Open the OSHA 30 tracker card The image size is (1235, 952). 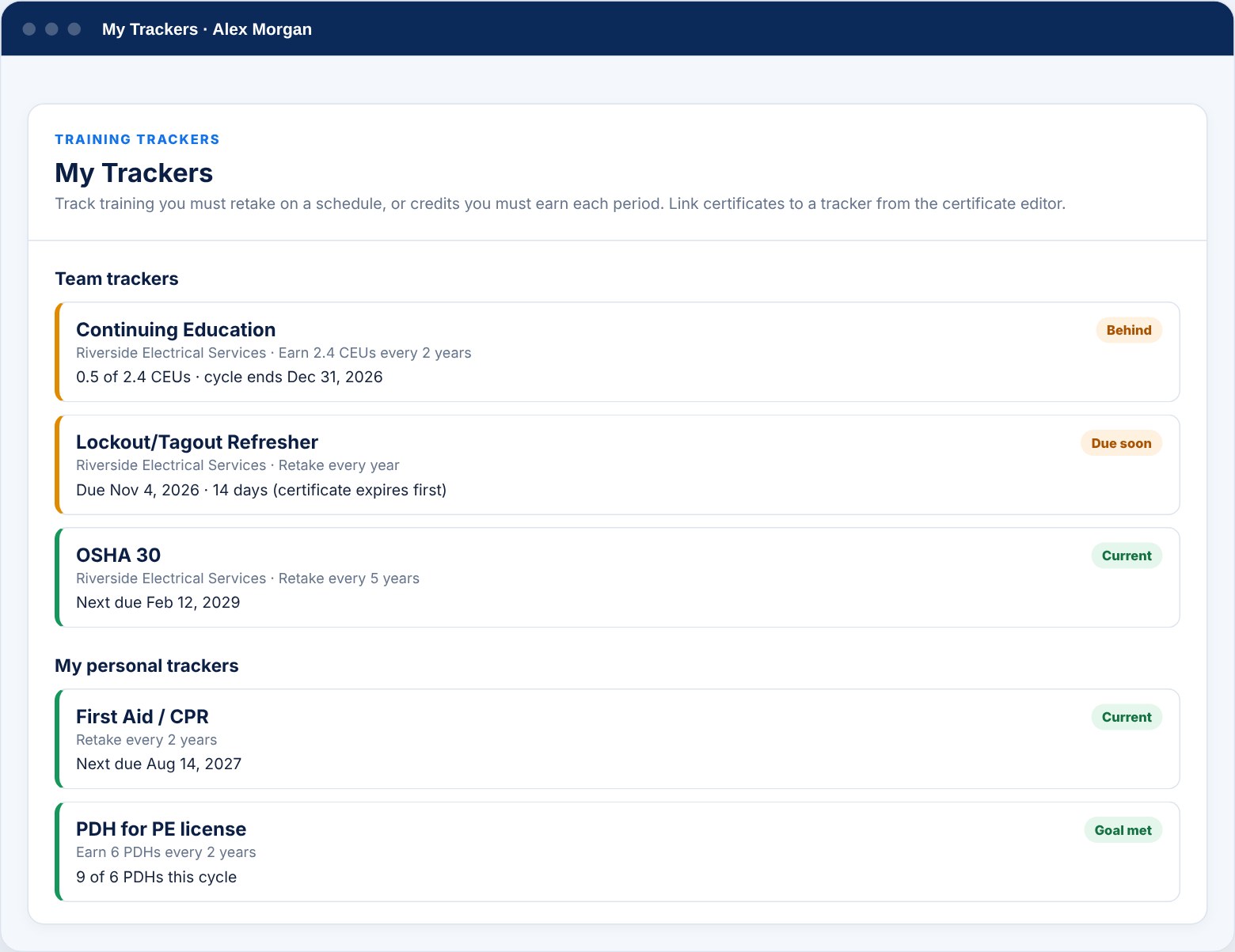pyautogui.click(x=617, y=578)
